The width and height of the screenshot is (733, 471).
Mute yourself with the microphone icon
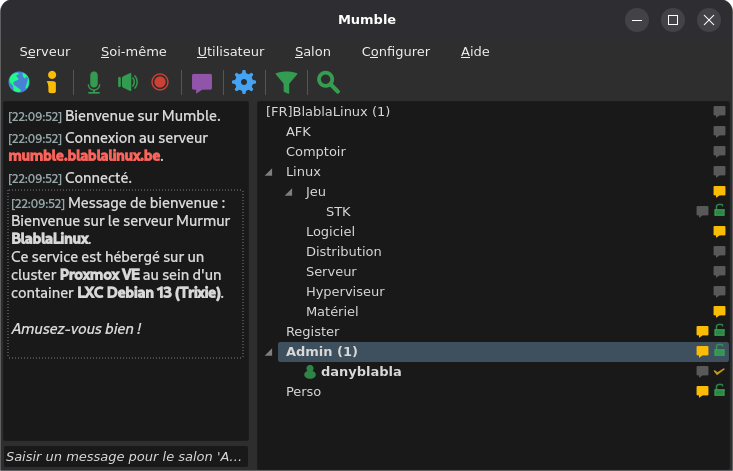[94, 82]
